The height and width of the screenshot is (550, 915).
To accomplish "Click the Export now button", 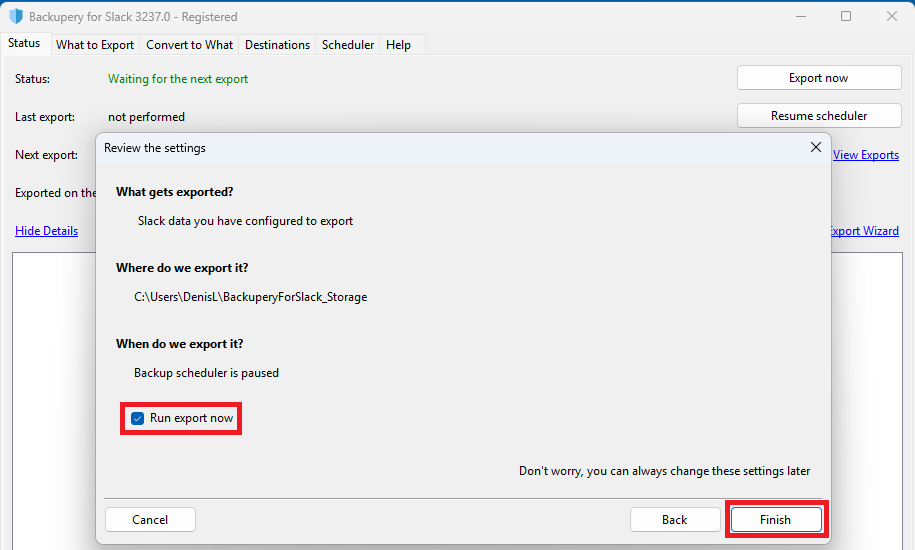I will (819, 78).
